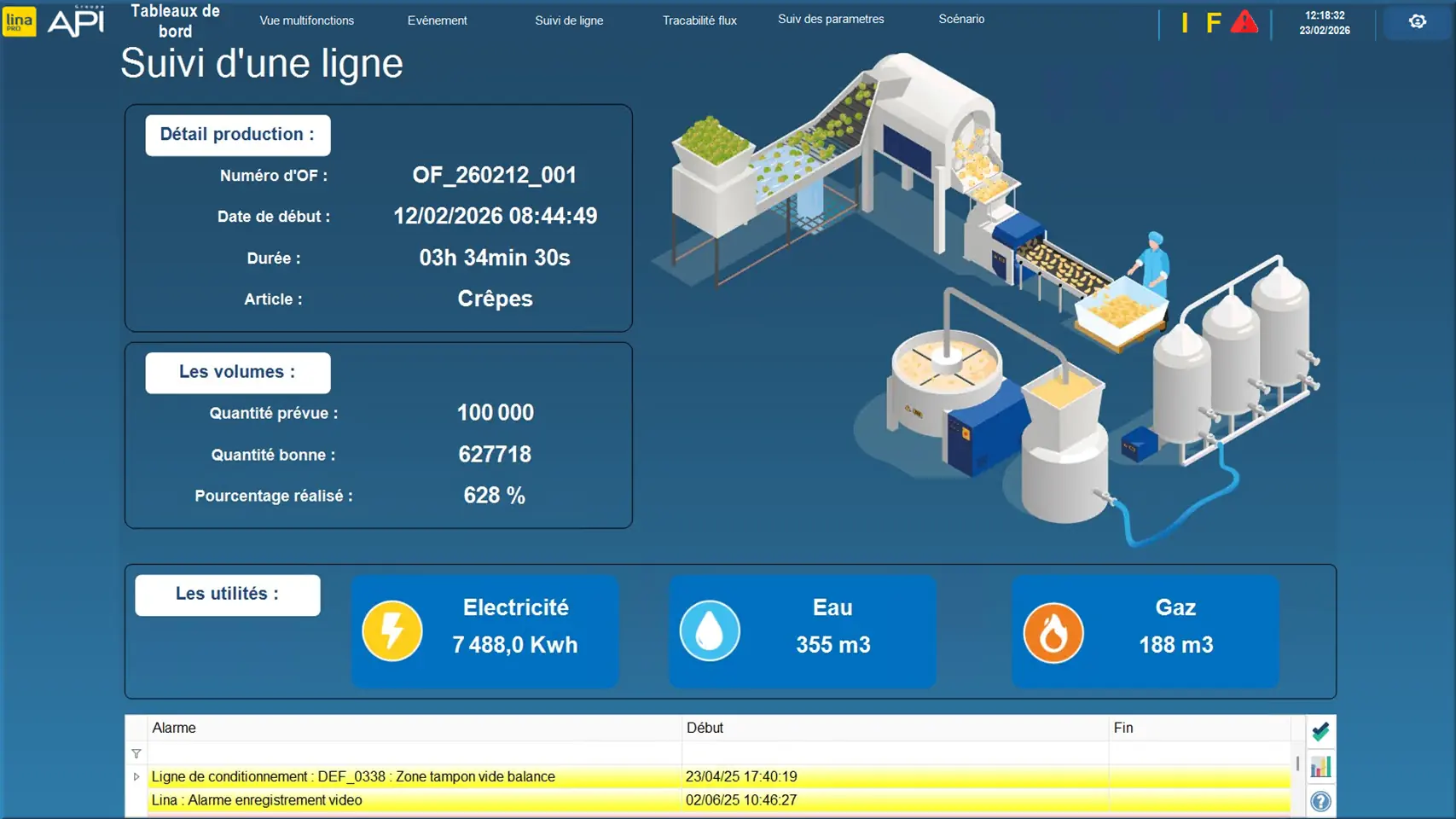
Task: Click the help question mark icon
Action: tap(1320, 801)
